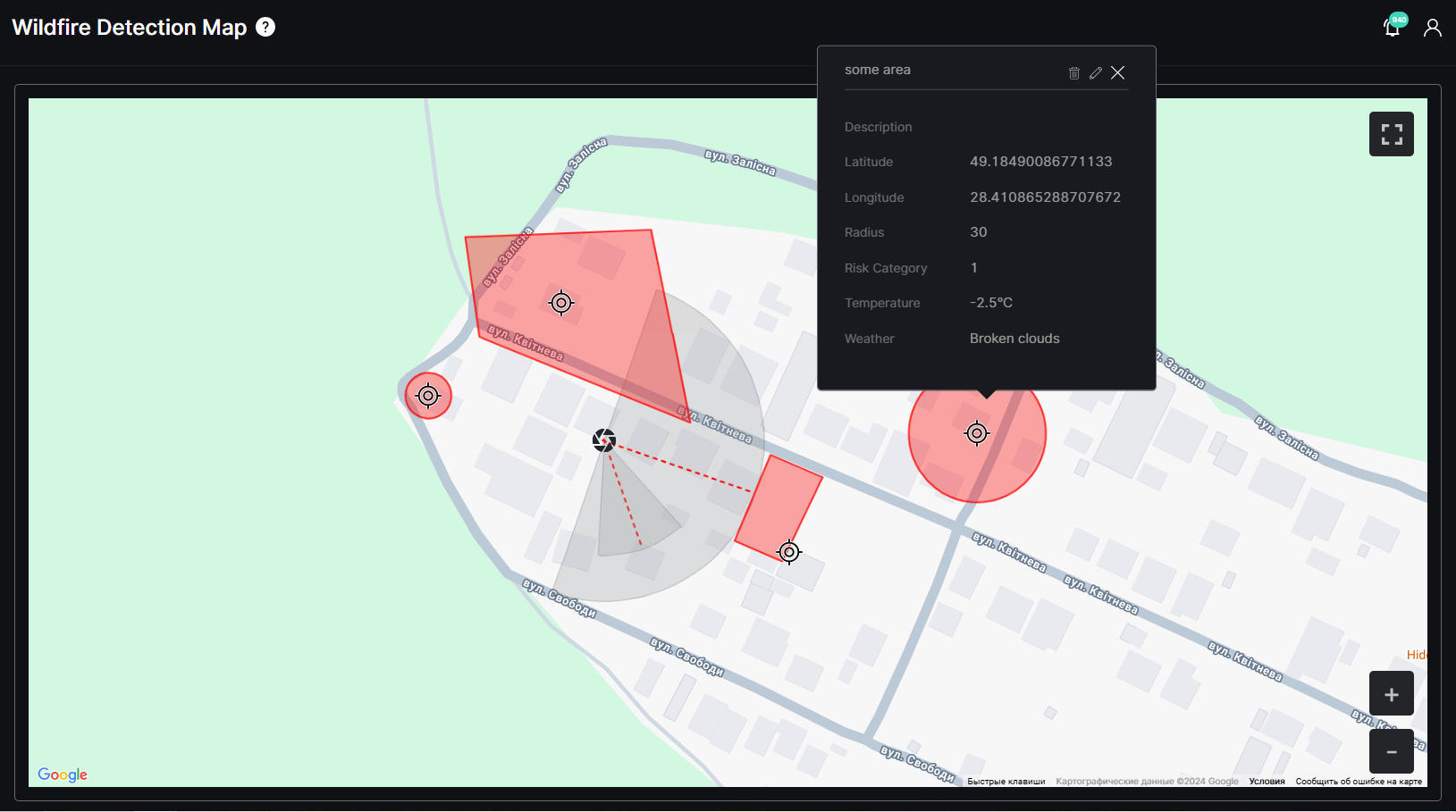The height and width of the screenshot is (812, 1456).
Task: Open the 'Условия' terms link
Action: pos(1267,782)
